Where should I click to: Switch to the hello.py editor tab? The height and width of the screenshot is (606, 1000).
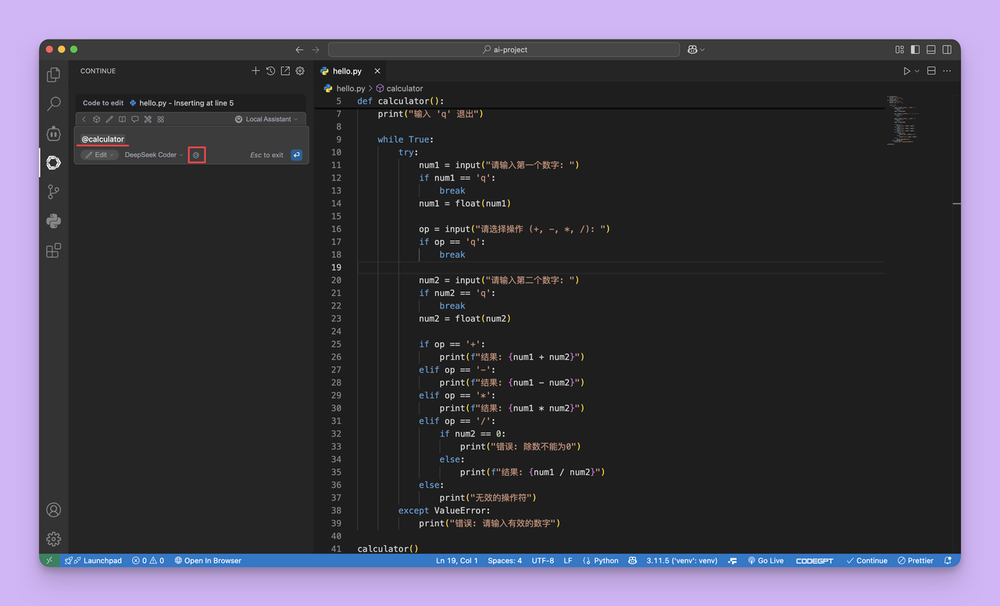[x=347, y=71]
